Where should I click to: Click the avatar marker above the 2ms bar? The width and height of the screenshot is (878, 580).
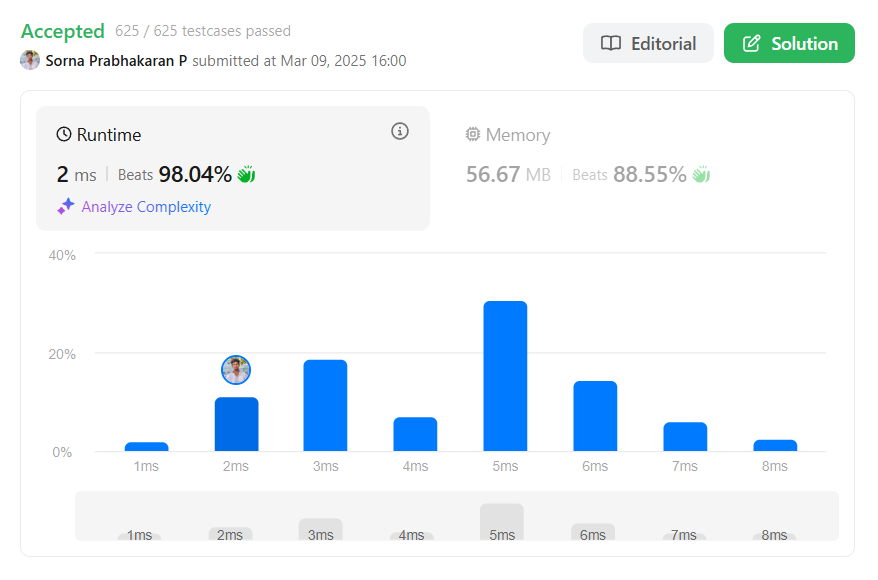click(236, 370)
